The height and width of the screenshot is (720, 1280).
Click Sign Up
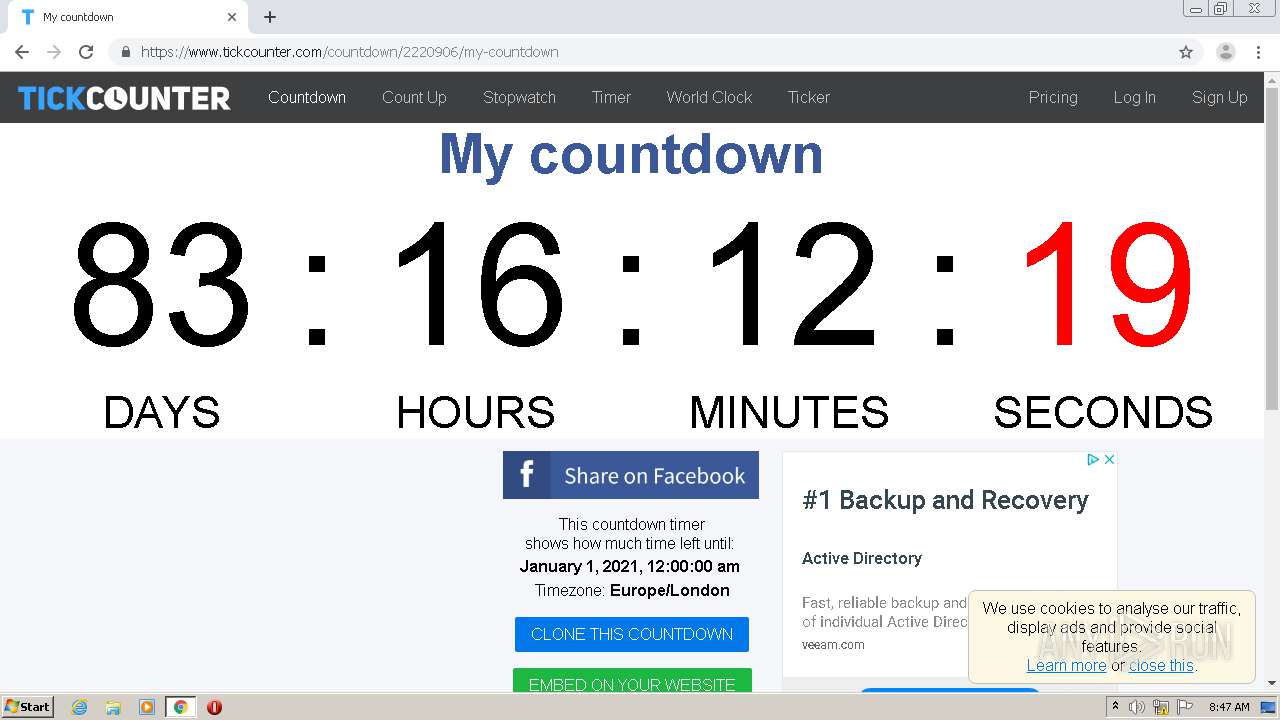point(1220,97)
